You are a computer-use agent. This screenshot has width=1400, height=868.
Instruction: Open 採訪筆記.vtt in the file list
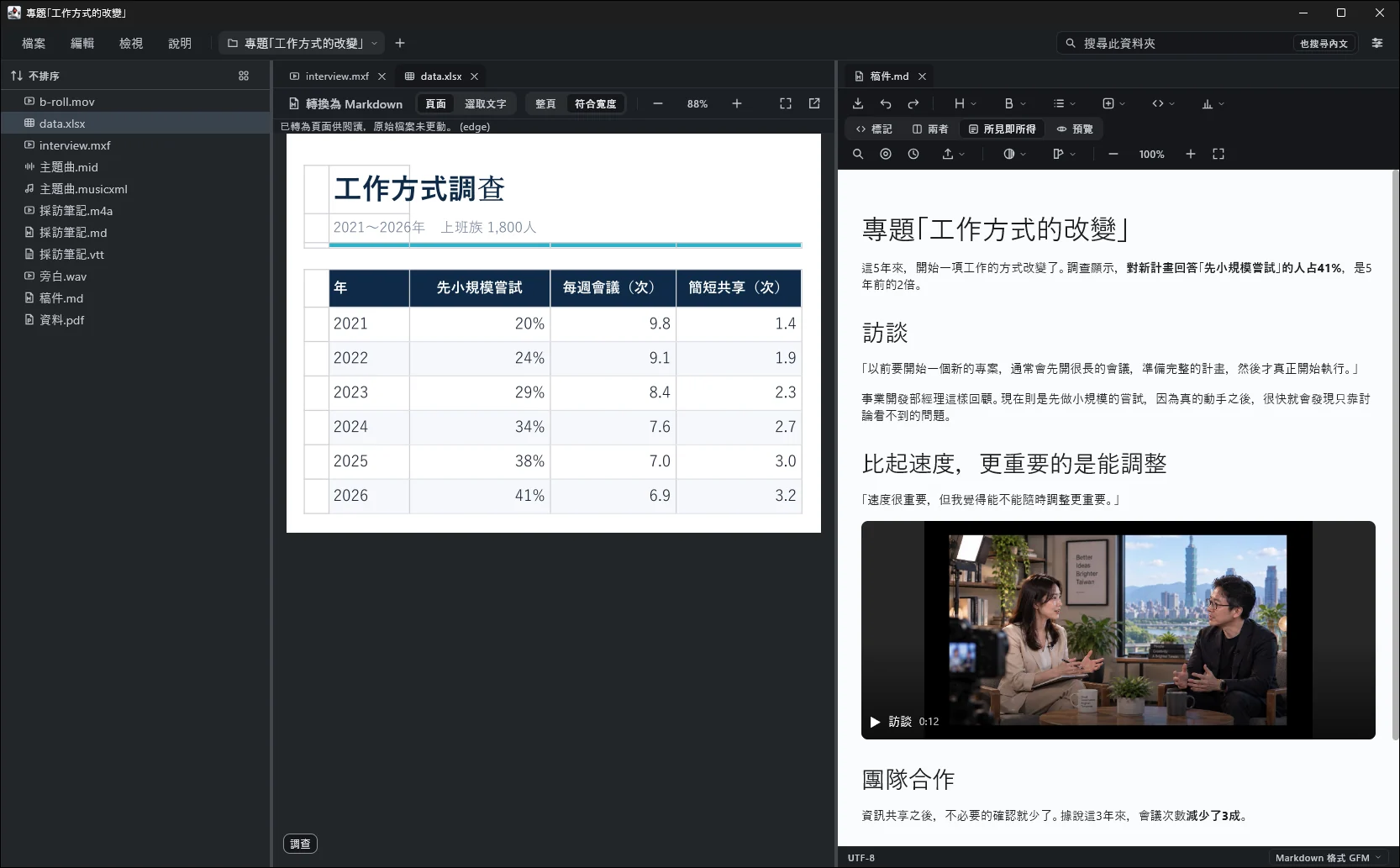[135, 254]
